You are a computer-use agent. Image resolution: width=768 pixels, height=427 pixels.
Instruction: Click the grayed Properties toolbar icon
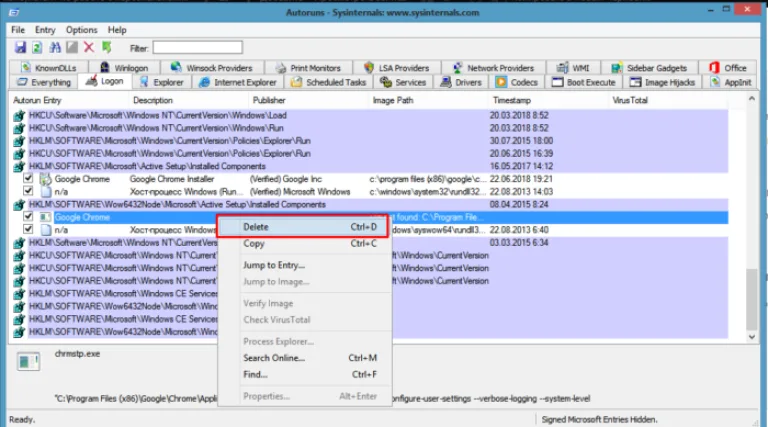pos(72,47)
